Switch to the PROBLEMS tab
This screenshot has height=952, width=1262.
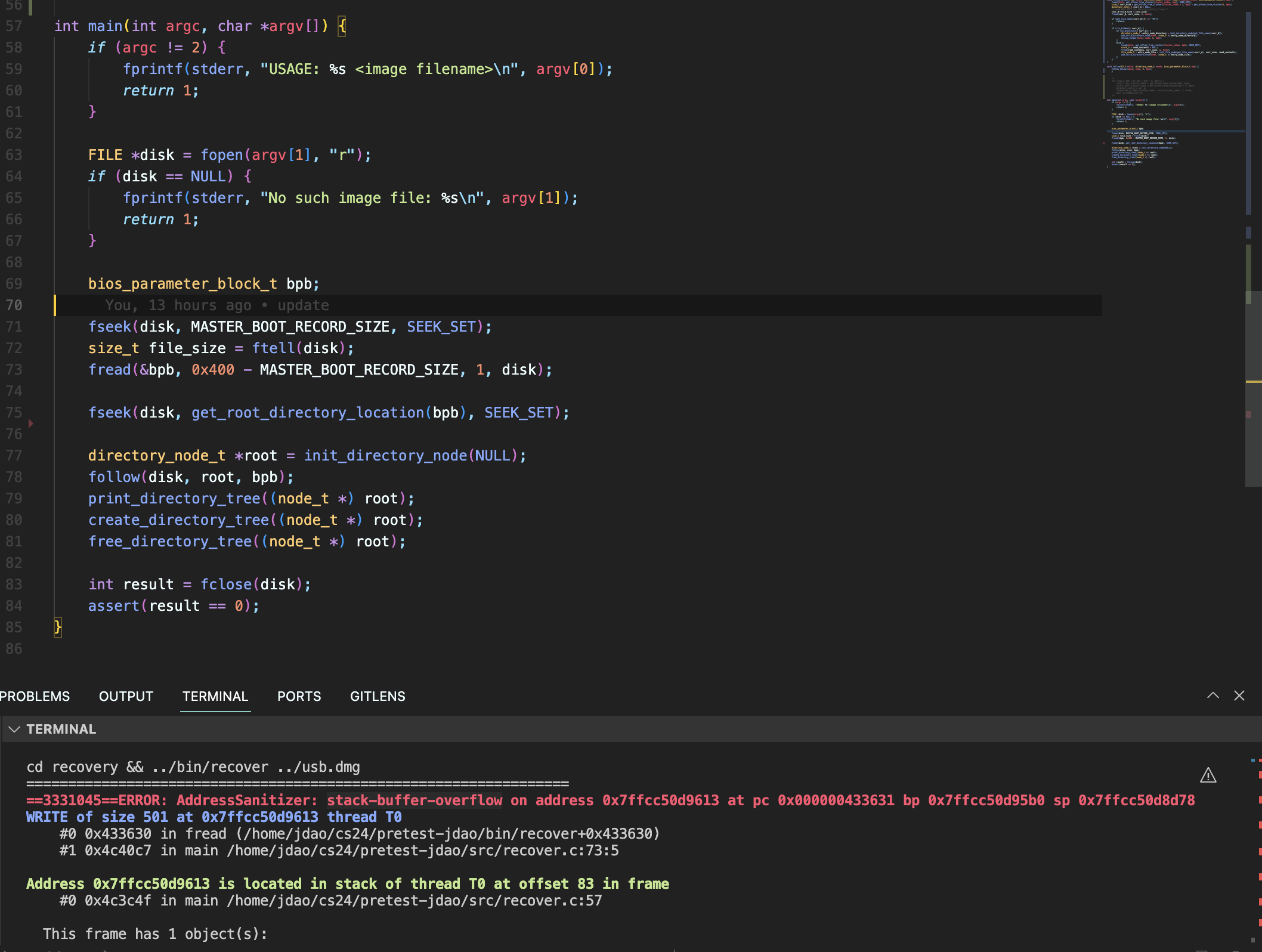click(35, 696)
